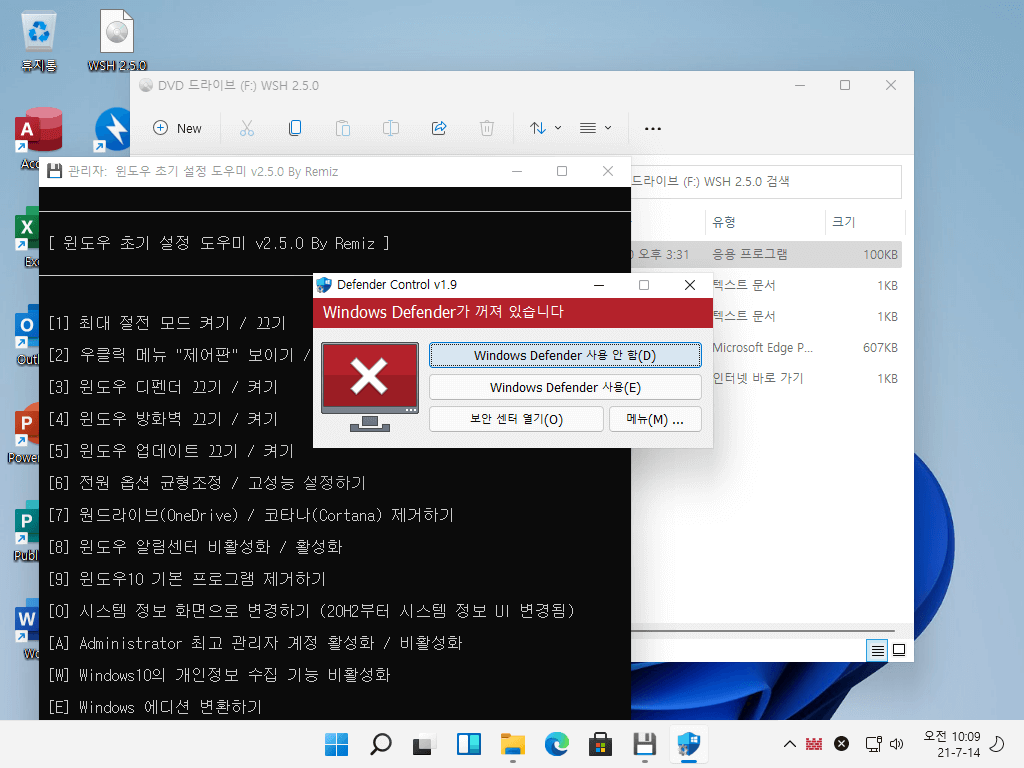
Task: Switch to details view toggle in Explorer
Action: point(877,650)
